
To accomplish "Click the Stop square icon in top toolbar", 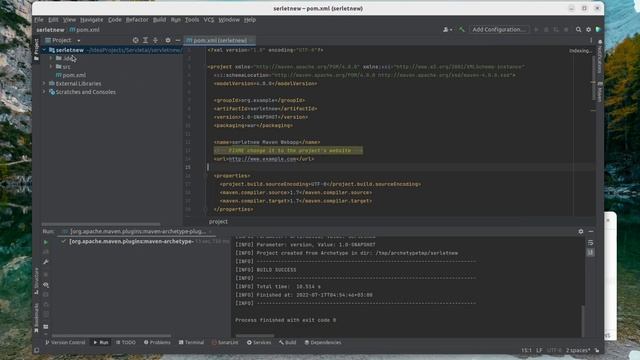I will [566, 29].
